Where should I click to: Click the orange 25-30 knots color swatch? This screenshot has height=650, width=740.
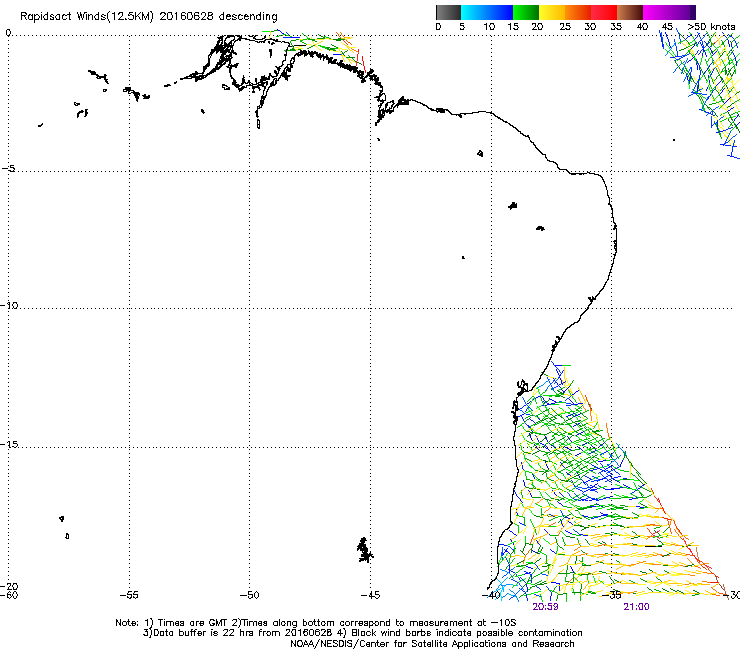pos(578,12)
